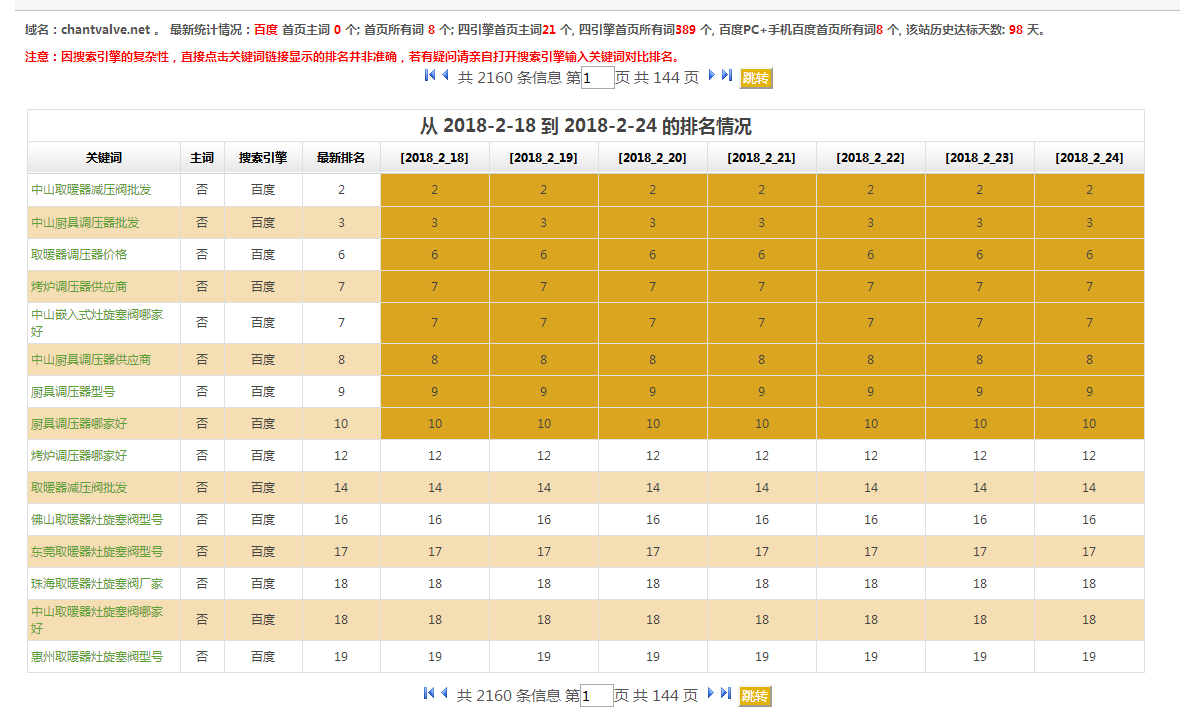Viewport: 1182px width, 715px height.
Task: Click the top last-page navigation icon
Action: (726, 76)
